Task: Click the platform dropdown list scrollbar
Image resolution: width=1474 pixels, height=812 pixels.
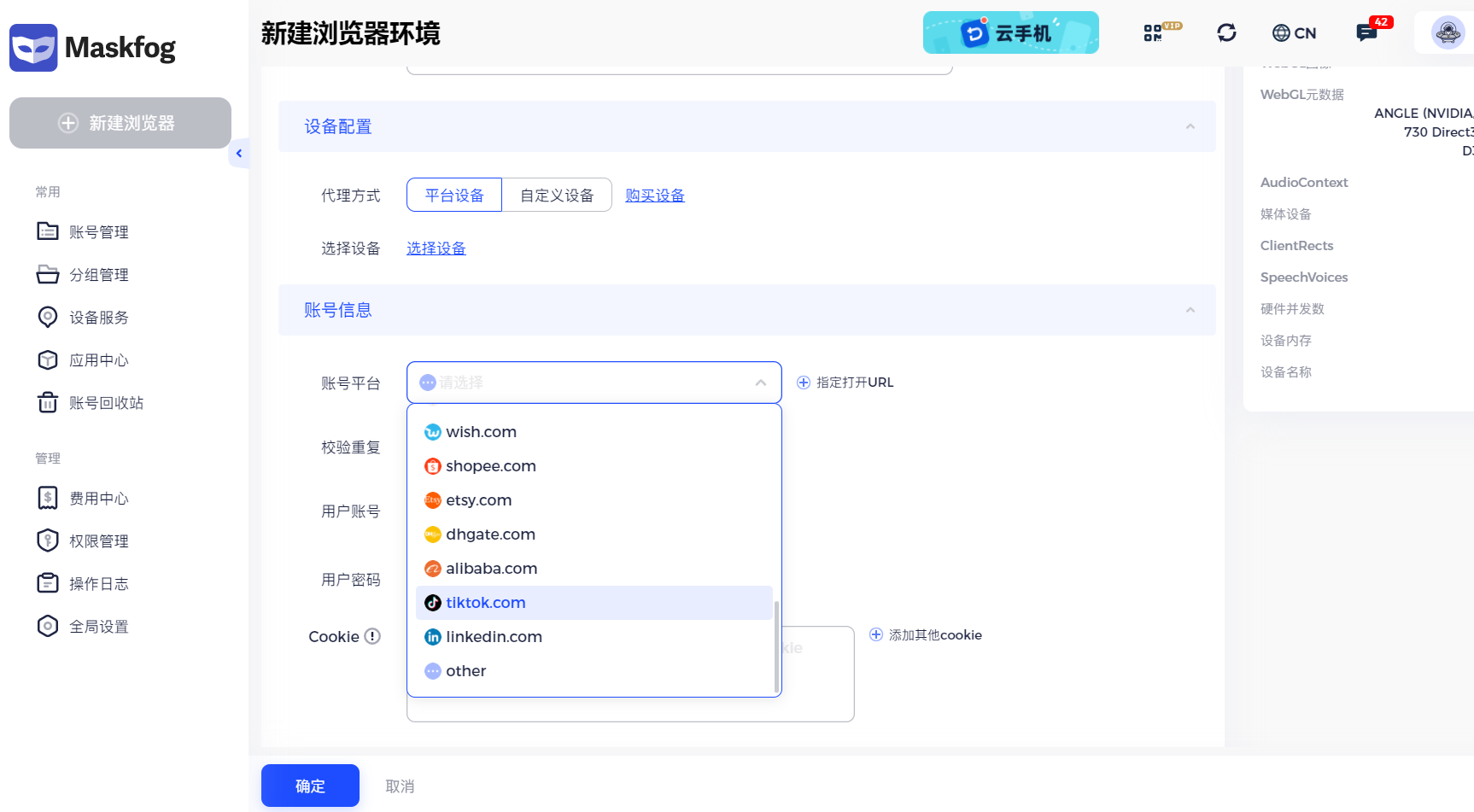Action: point(776,646)
